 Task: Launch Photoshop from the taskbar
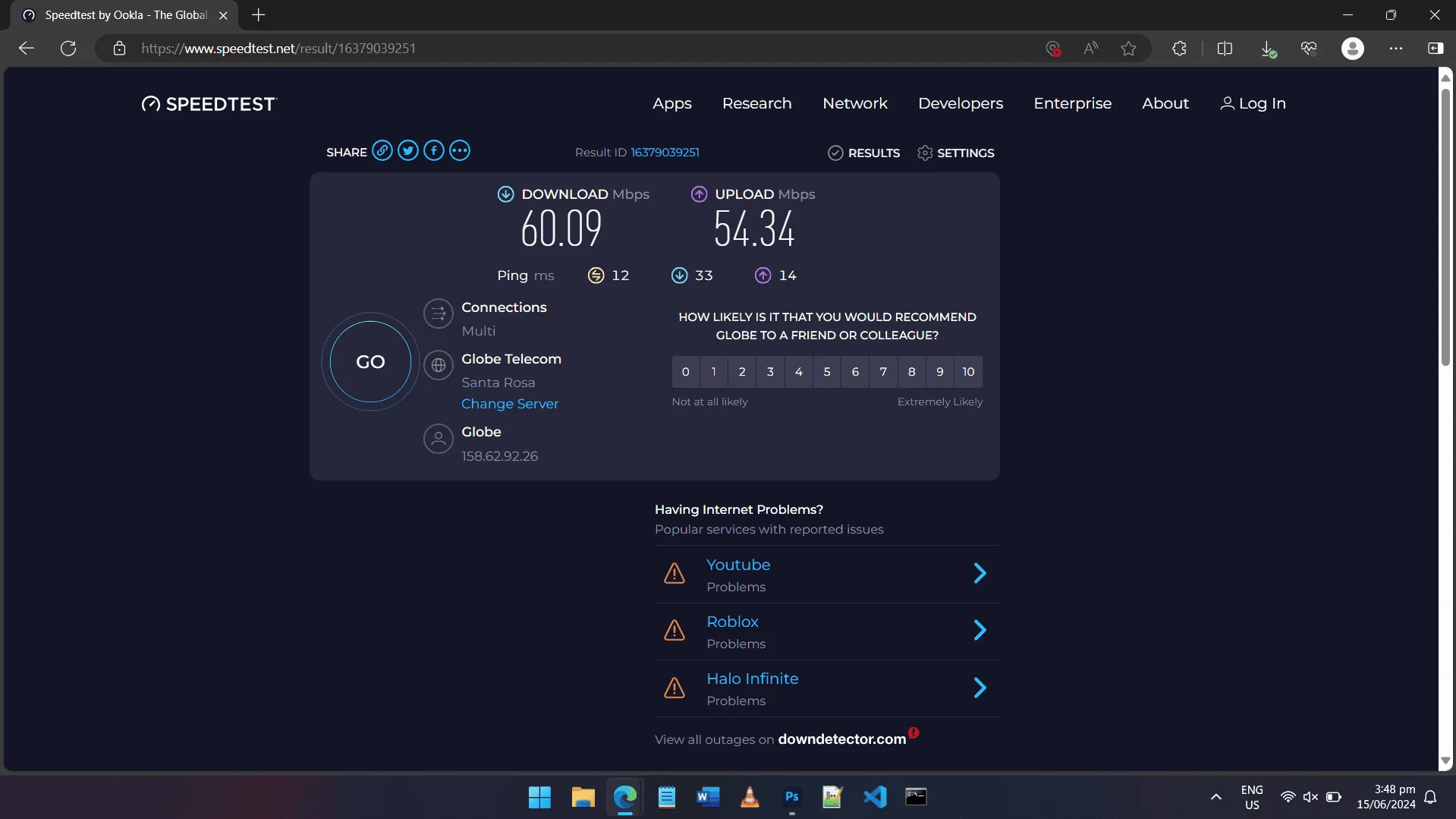(791, 797)
